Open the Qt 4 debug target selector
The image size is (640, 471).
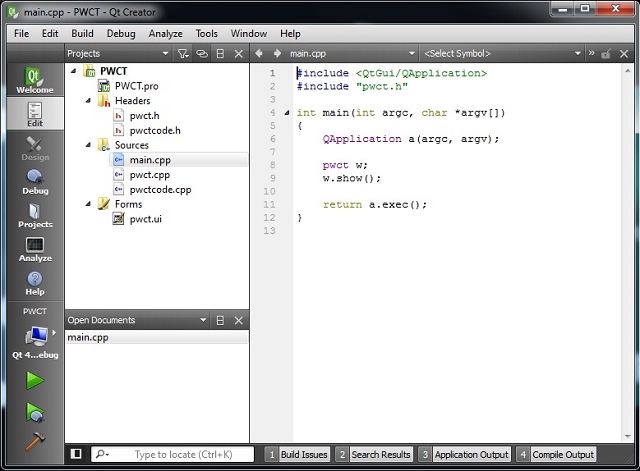pyautogui.click(x=35, y=341)
